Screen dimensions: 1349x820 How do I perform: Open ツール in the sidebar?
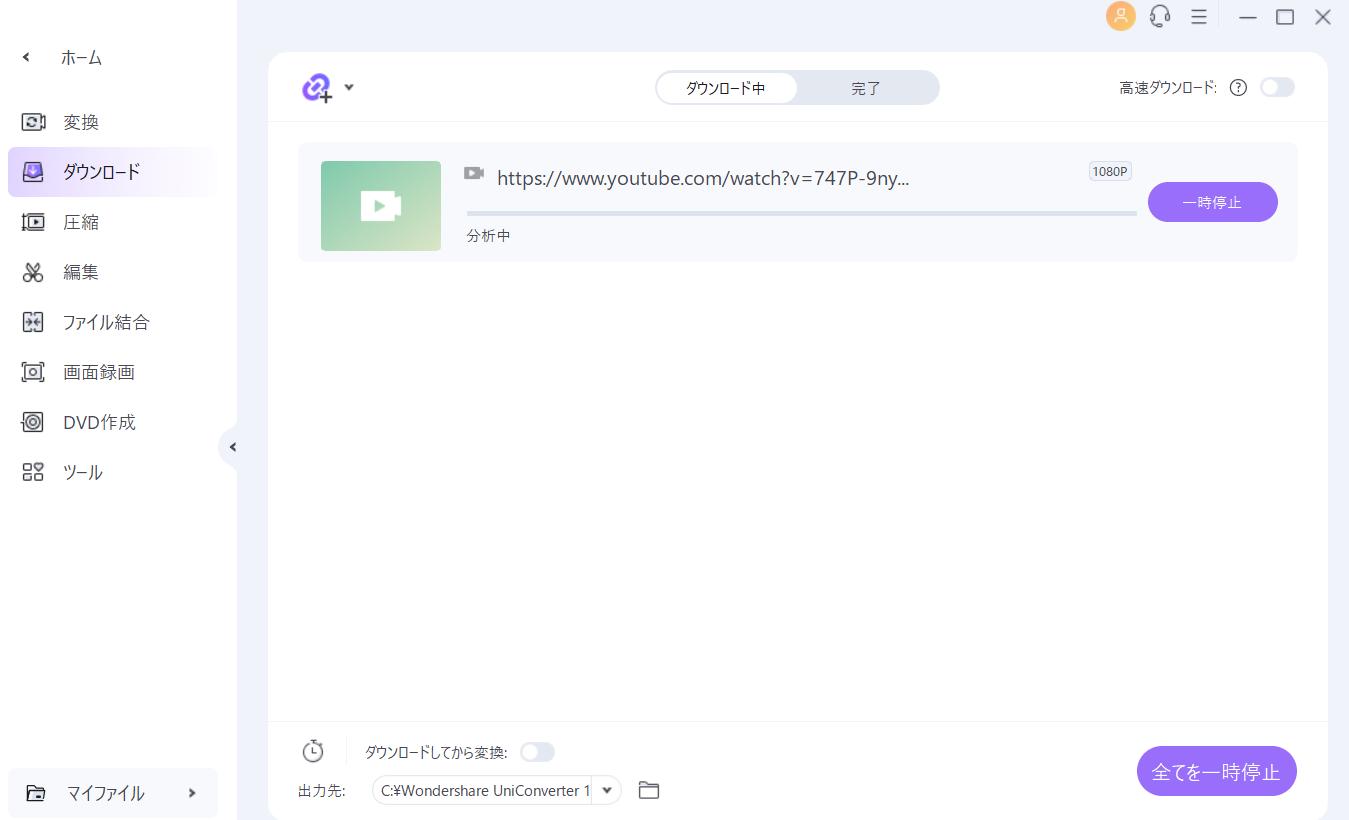pyautogui.click(x=113, y=472)
